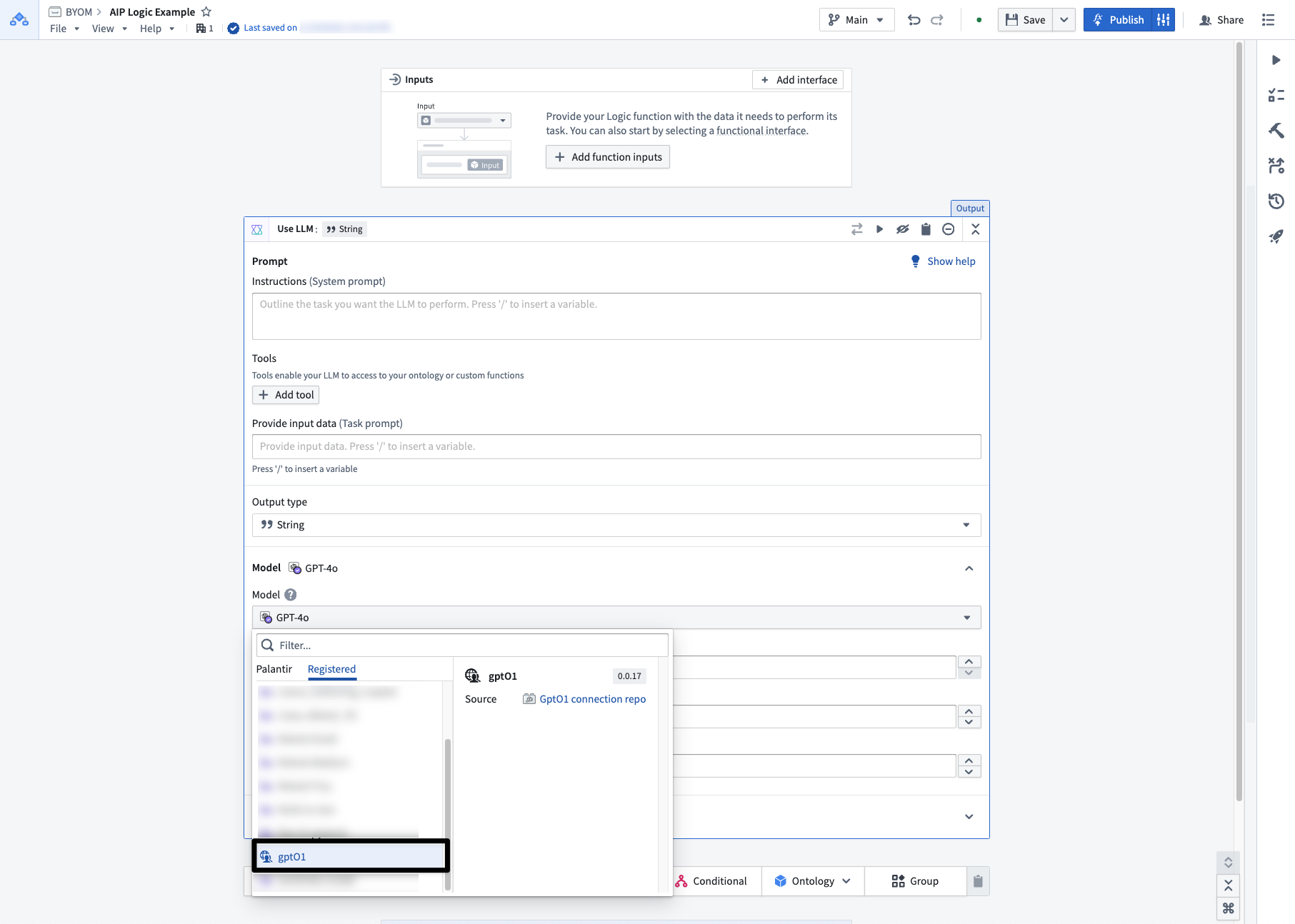This screenshot has width=1295, height=924.
Task: Open the GptO1 connection repo link
Action: [592, 698]
